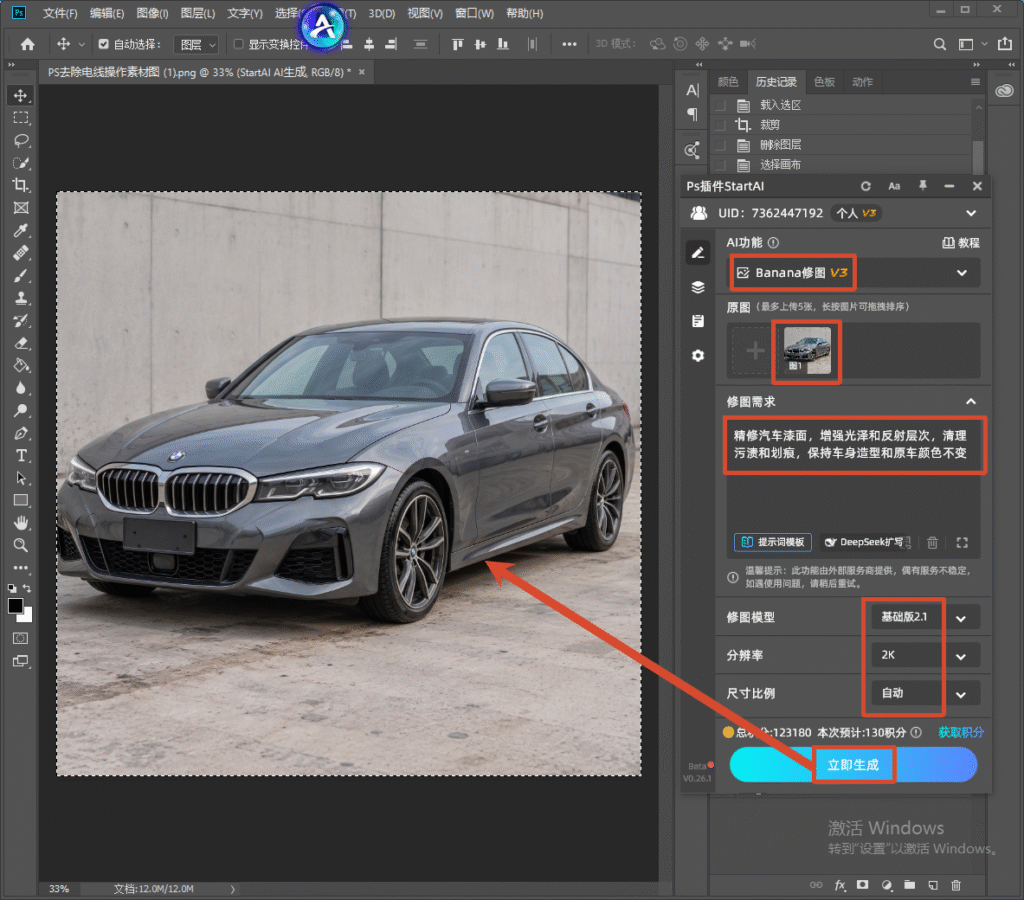Open the 提示词模板 button
The image size is (1024, 900).
pos(773,542)
